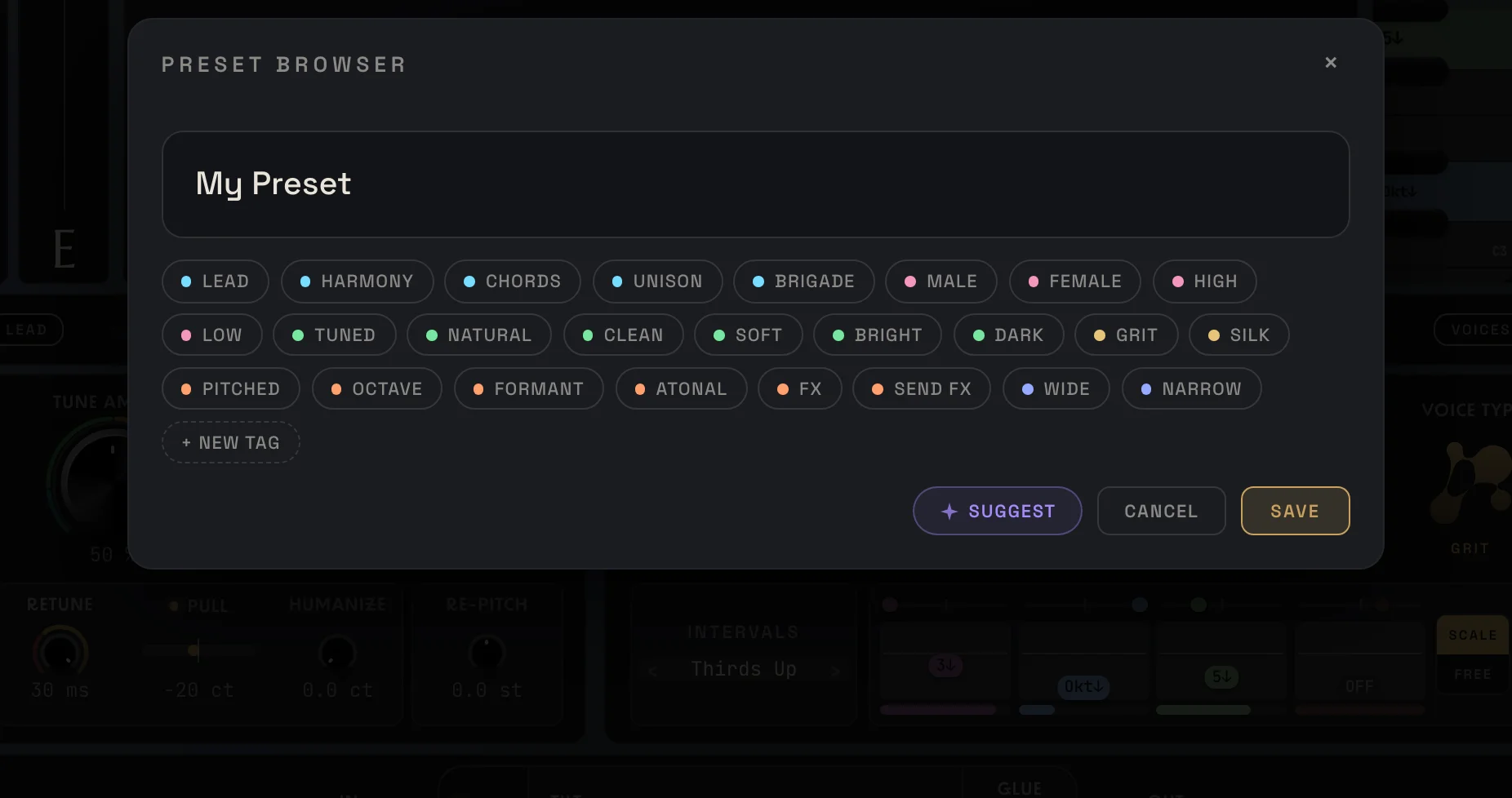Select the GRIT tag chip
This screenshot has height=798, width=1512.
click(x=1127, y=335)
